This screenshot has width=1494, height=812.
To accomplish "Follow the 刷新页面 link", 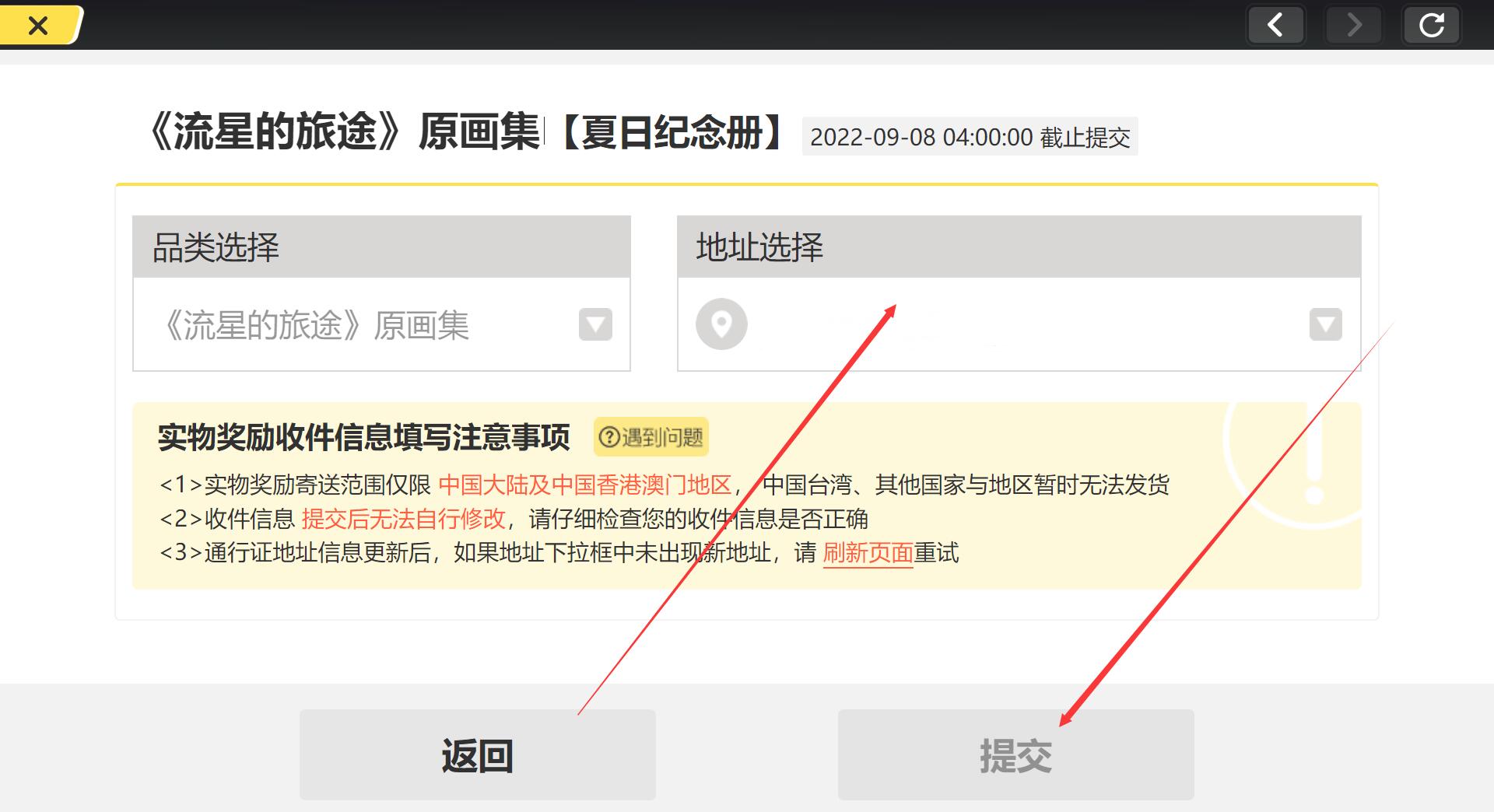I will 868,553.
